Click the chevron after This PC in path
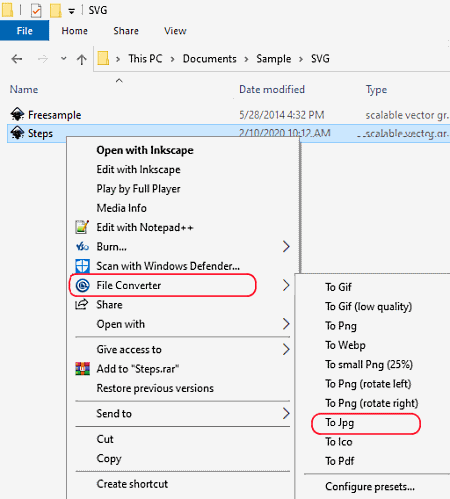 [172, 59]
